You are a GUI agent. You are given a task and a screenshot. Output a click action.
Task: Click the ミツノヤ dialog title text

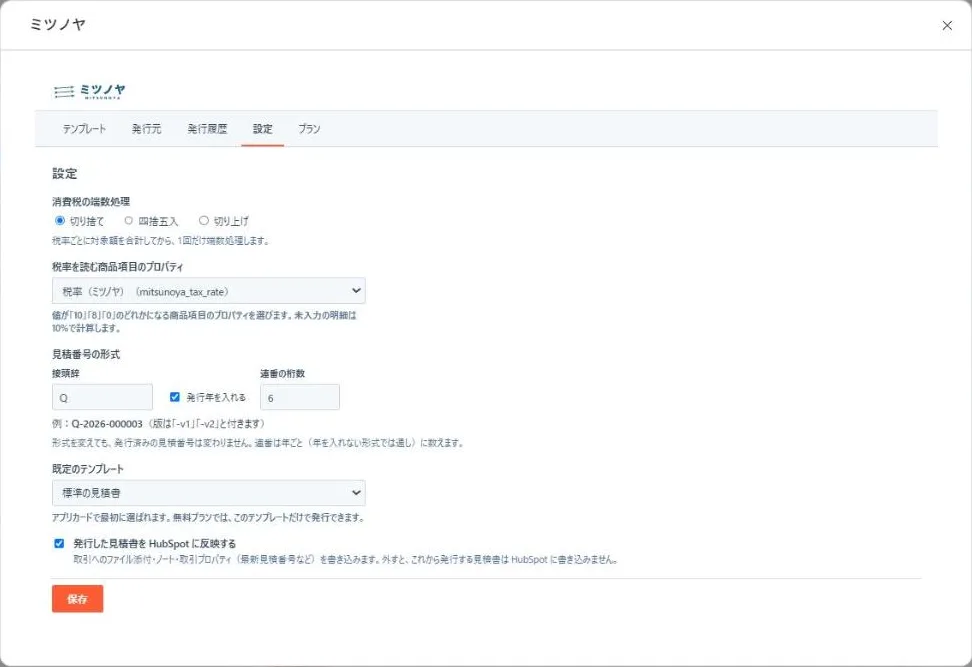click(58, 24)
